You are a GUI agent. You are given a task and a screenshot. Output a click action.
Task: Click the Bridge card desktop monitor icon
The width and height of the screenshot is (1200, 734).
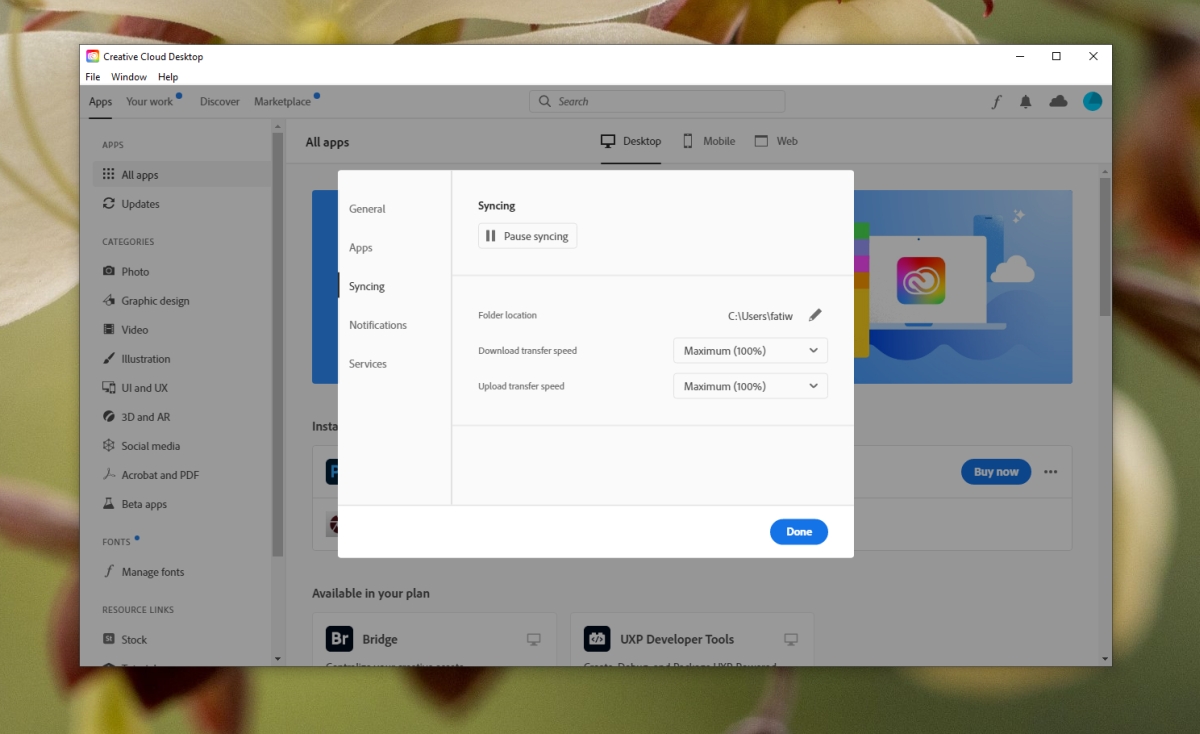(534, 639)
